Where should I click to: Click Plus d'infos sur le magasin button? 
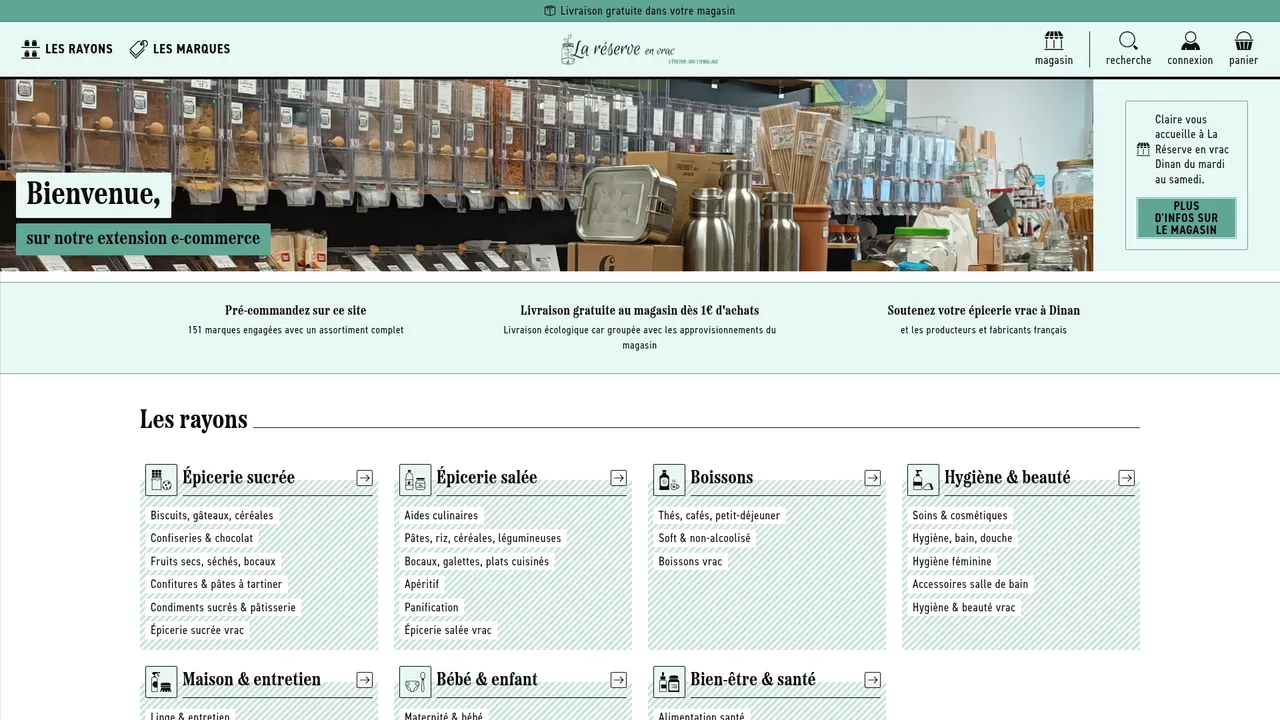point(1186,218)
